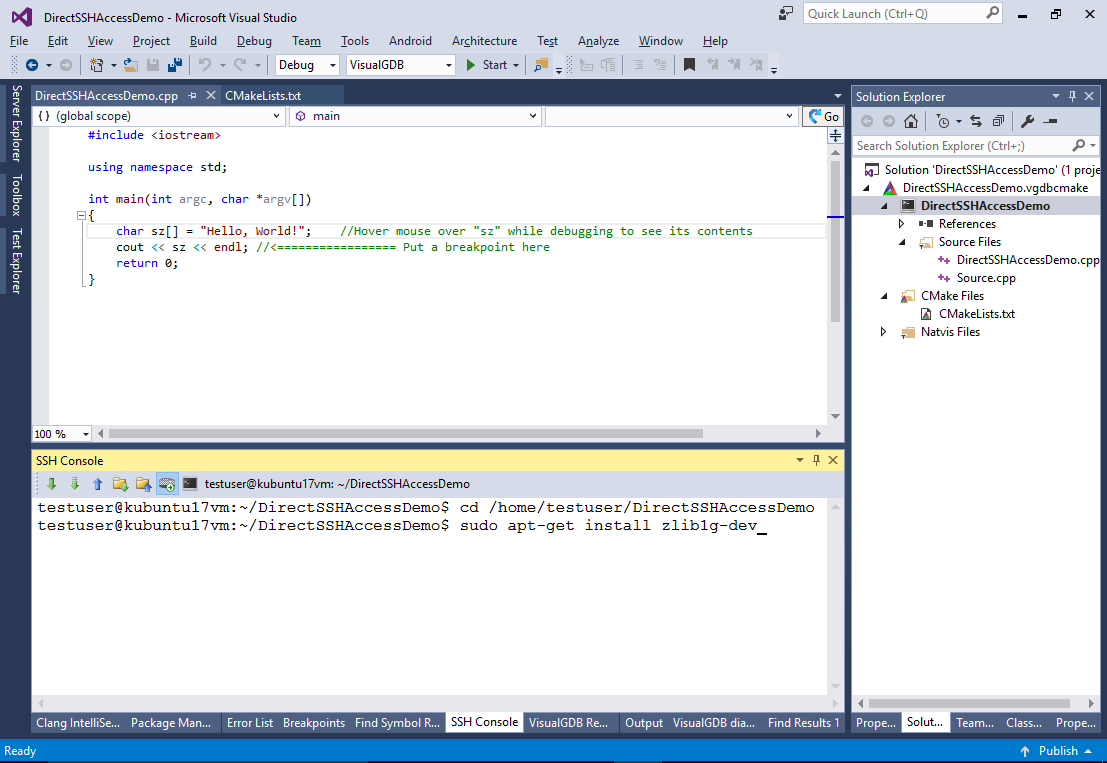
Task: Click the Home icon in Solution Explorer
Action: [911, 121]
